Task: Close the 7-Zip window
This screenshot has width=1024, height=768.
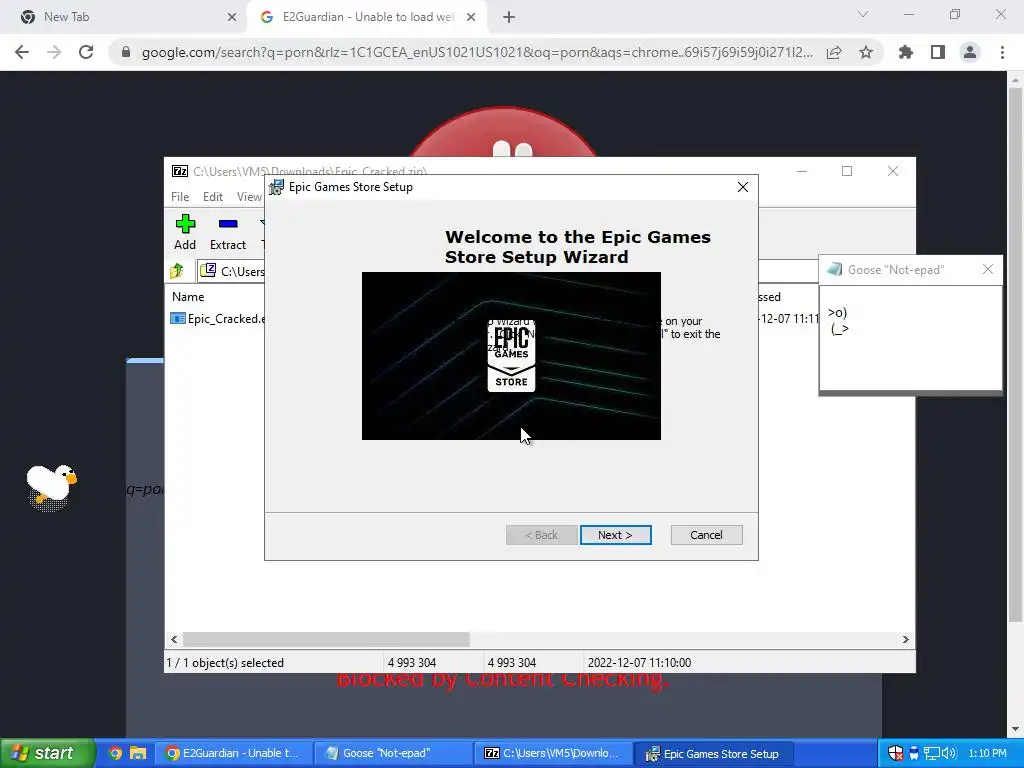Action: point(893,171)
